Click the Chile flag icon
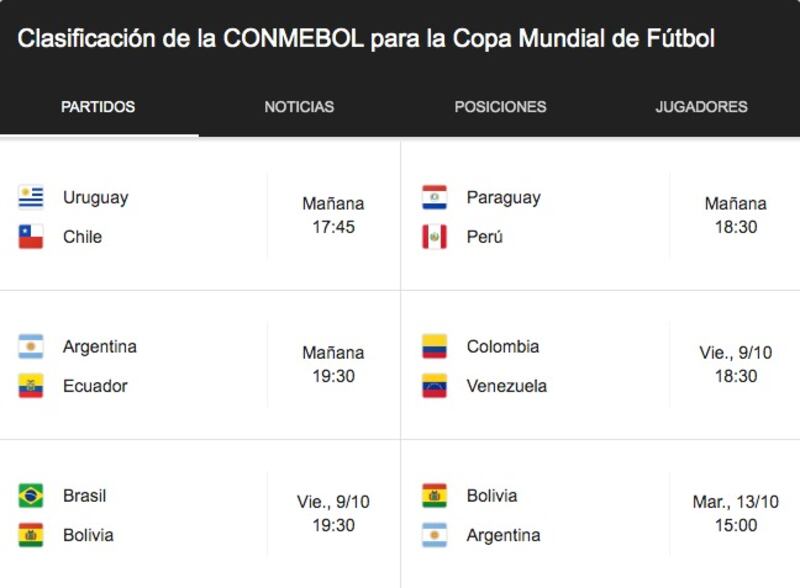The height and width of the screenshot is (588, 800). coord(31,237)
